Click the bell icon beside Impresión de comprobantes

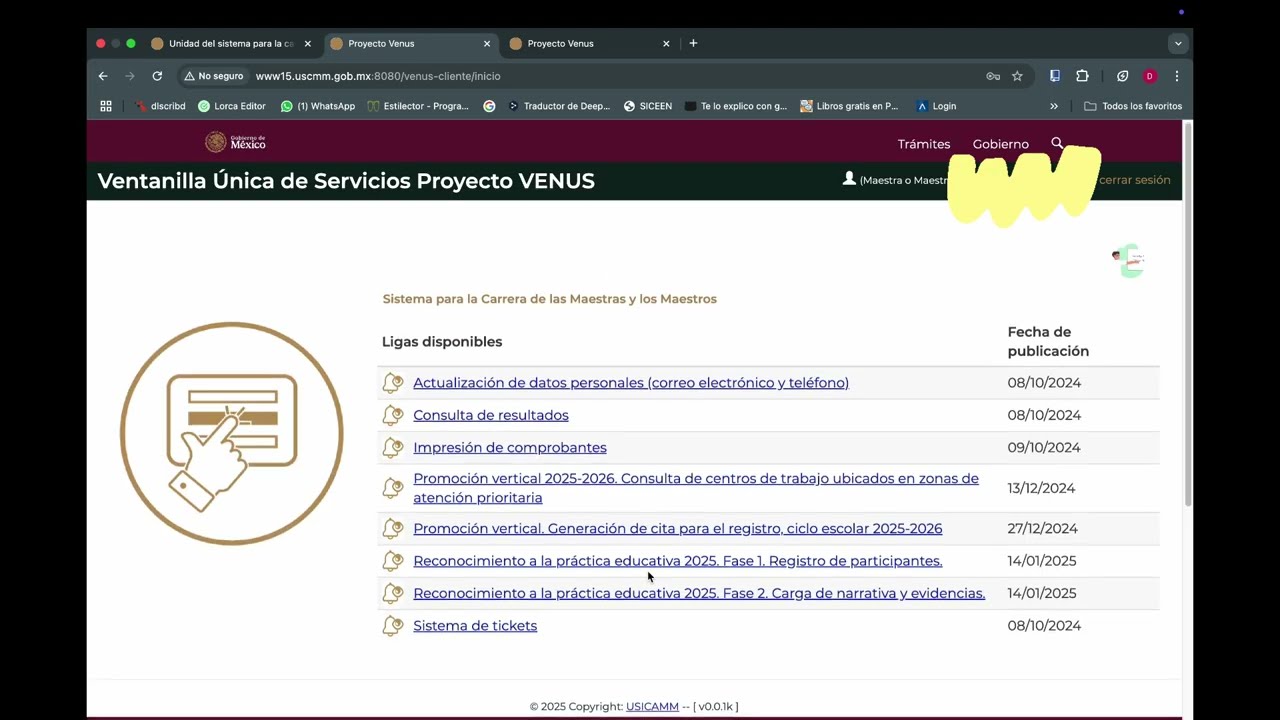point(393,448)
